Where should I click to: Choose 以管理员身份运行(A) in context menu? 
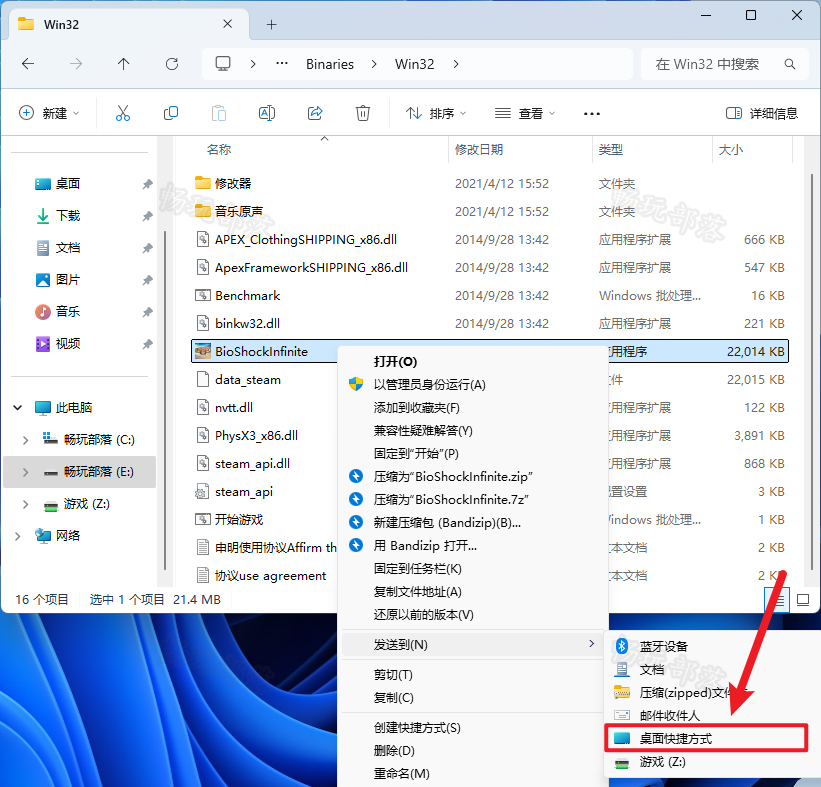tap(473, 385)
